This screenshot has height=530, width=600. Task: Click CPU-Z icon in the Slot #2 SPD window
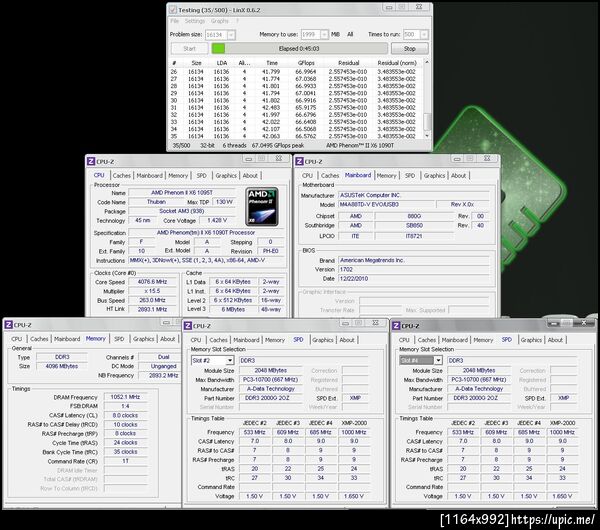click(x=188, y=326)
